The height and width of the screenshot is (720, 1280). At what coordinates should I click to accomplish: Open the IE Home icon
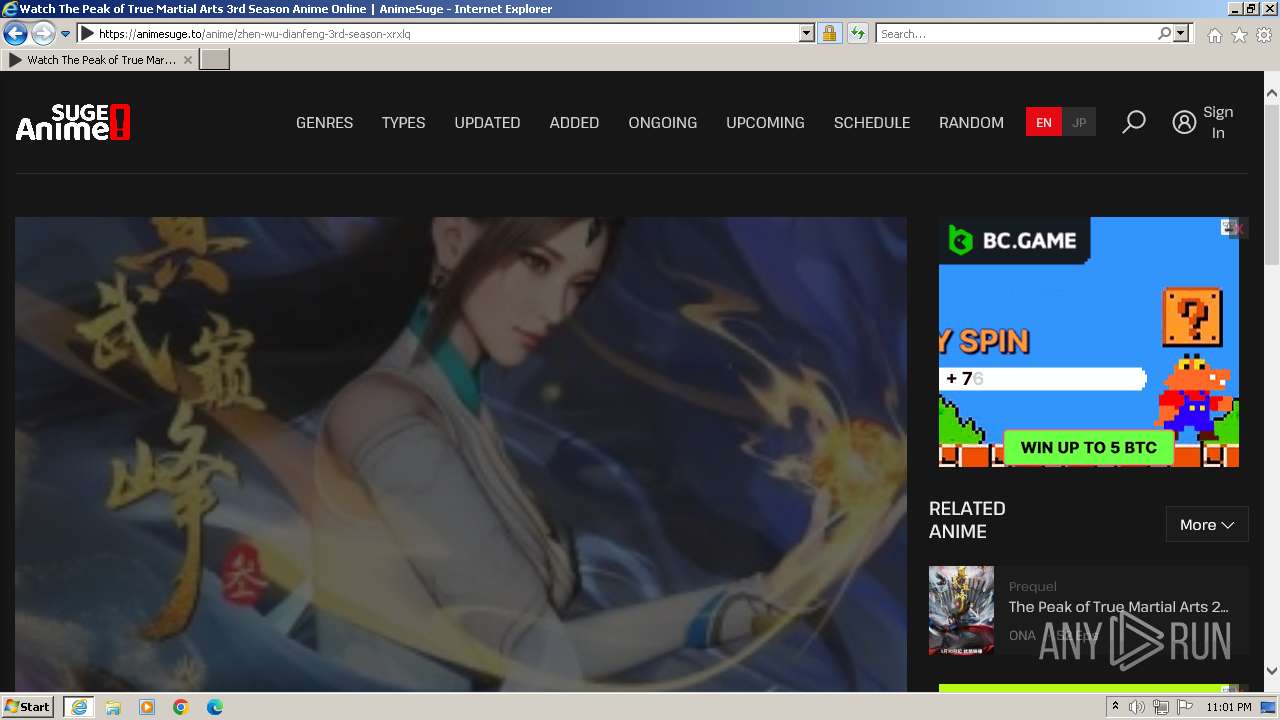tap(1214, 35)
